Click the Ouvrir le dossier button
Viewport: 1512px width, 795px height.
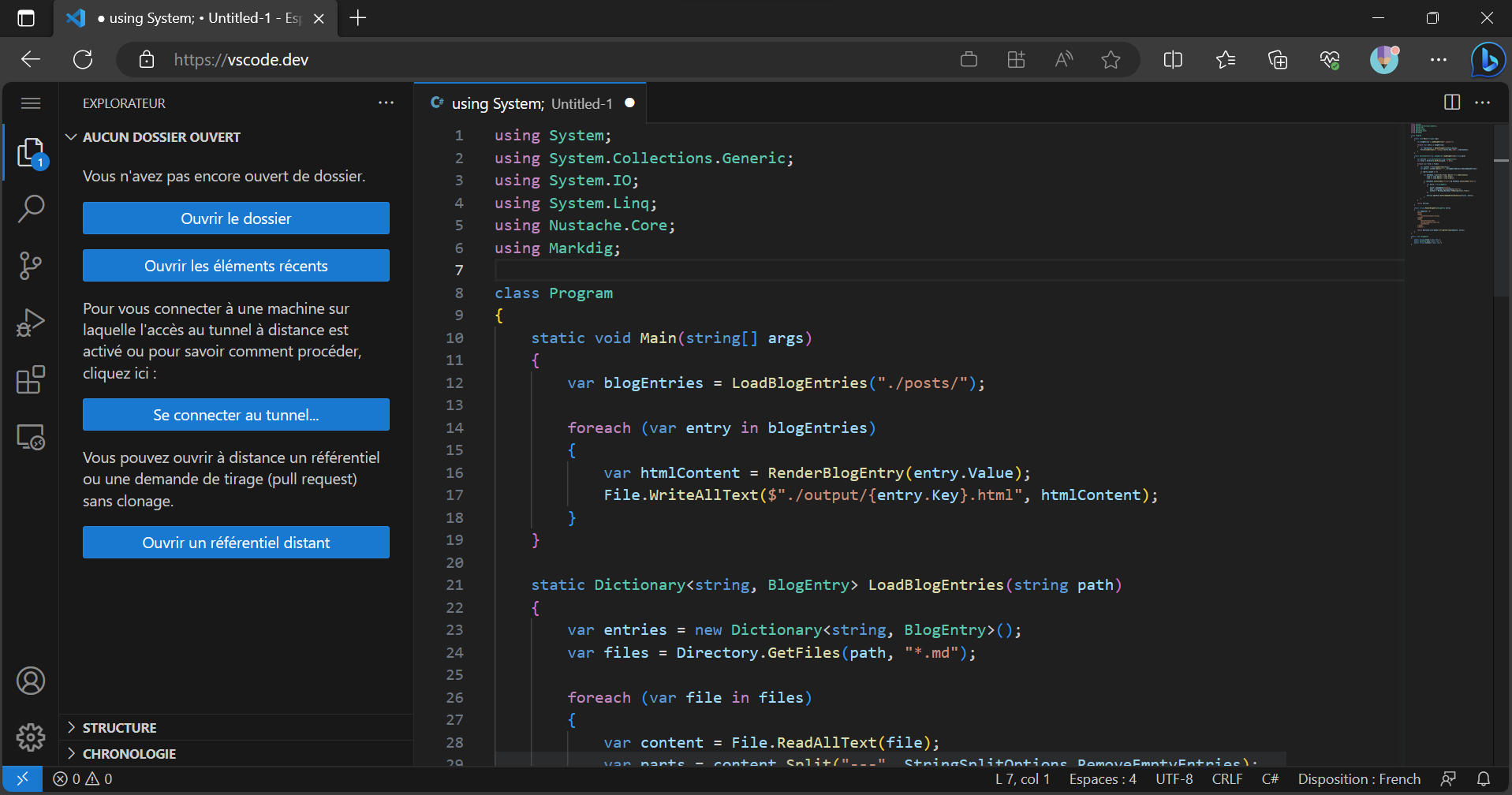pyautogui.click(x=235, y=218)
